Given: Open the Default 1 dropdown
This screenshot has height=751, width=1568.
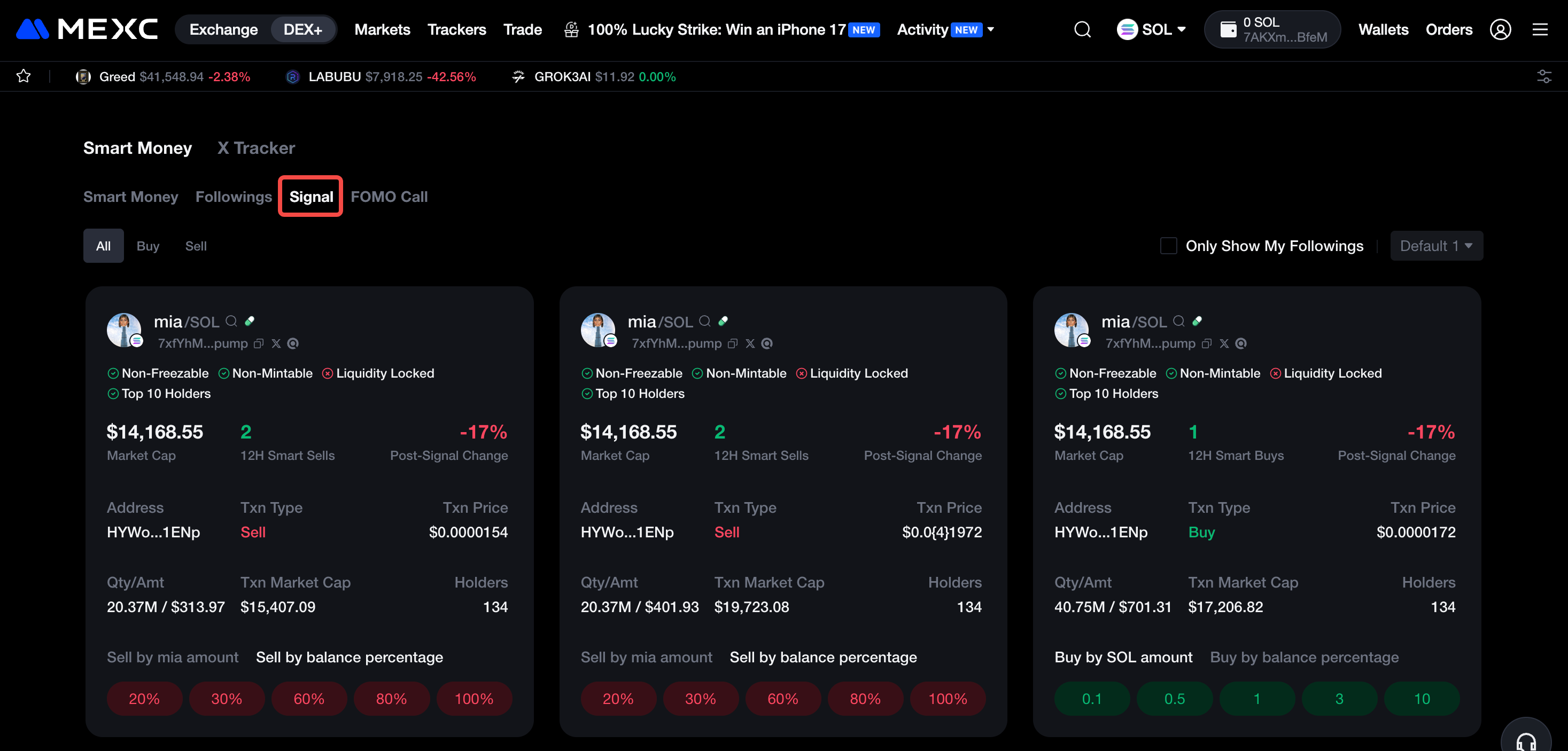Looking at the screenshot, I should click(x=1436, y=246).
